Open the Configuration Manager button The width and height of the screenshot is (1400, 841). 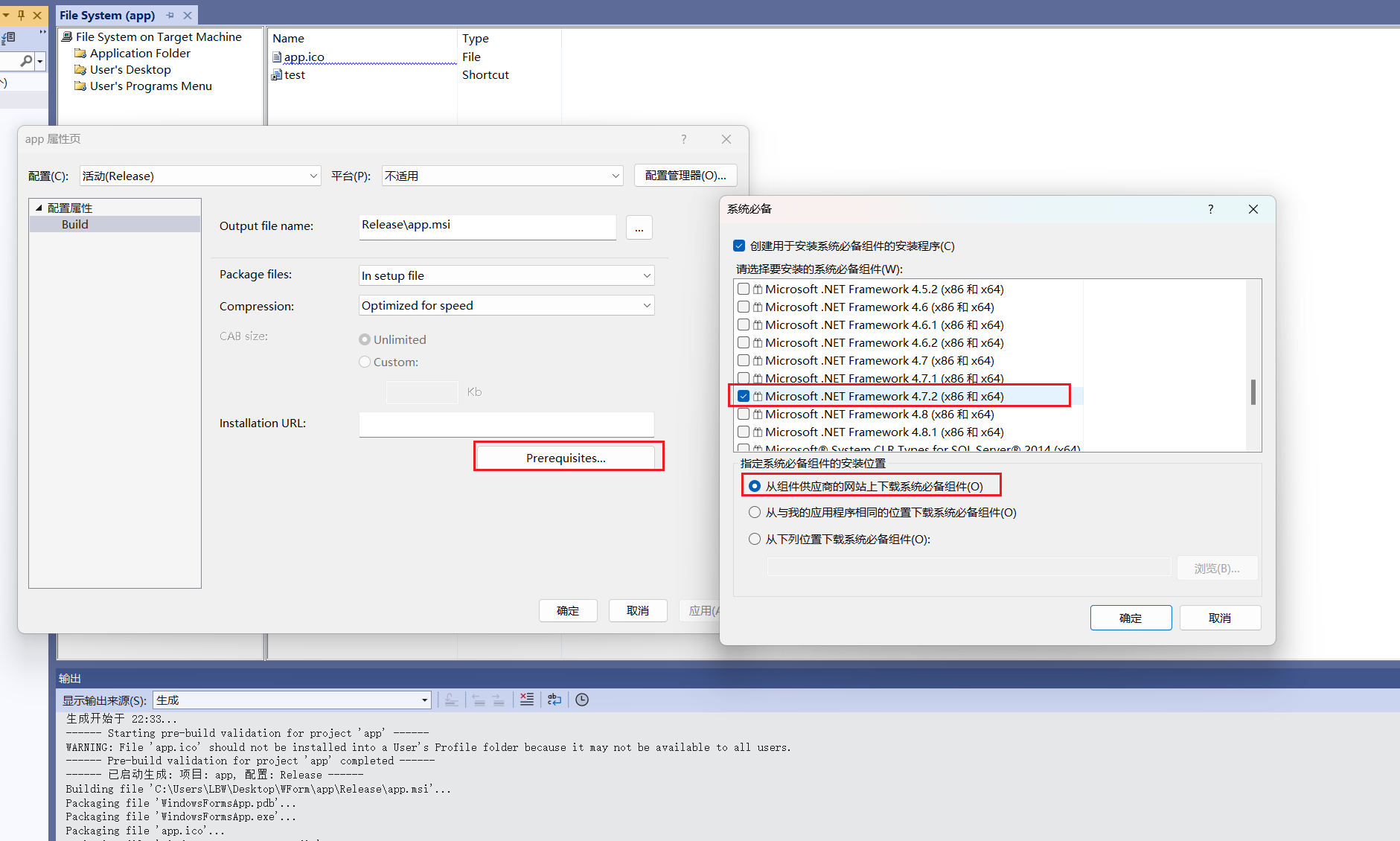tap(685, 176)
